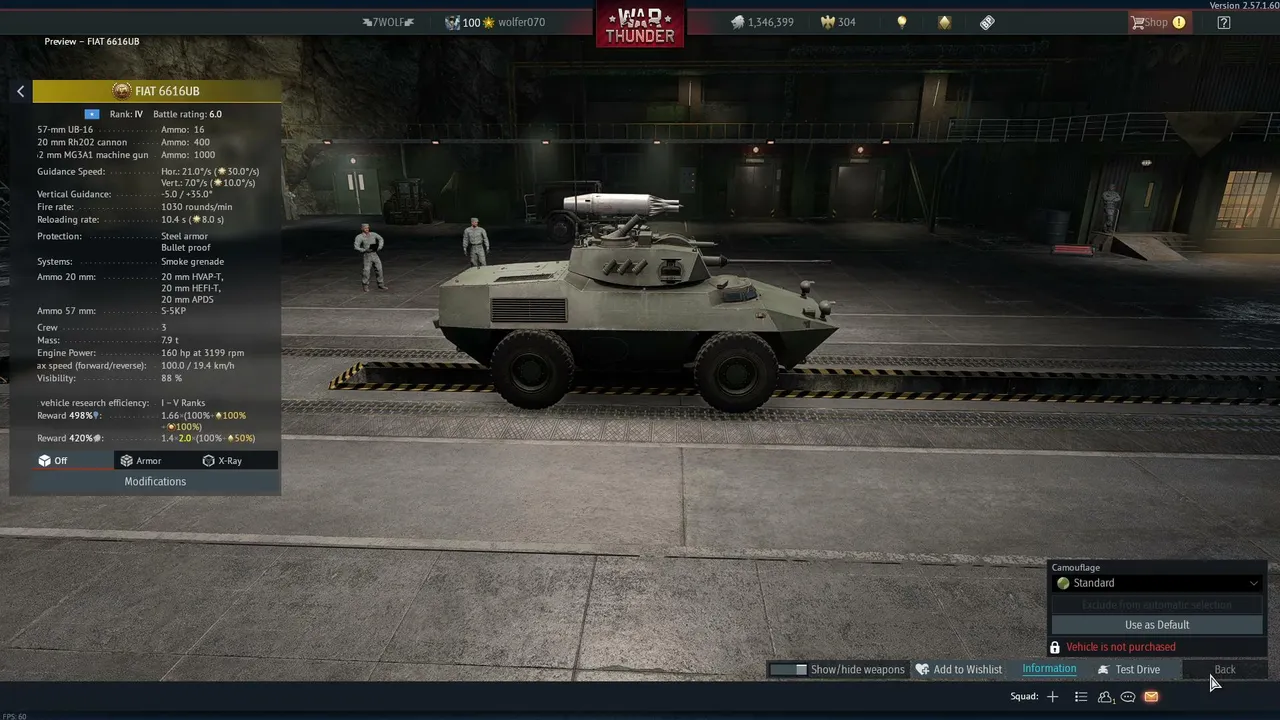Image resolution: width=1280 pixels, height=720 pixels.
Task: Start a Test Drive
Action: (1129, 670)
